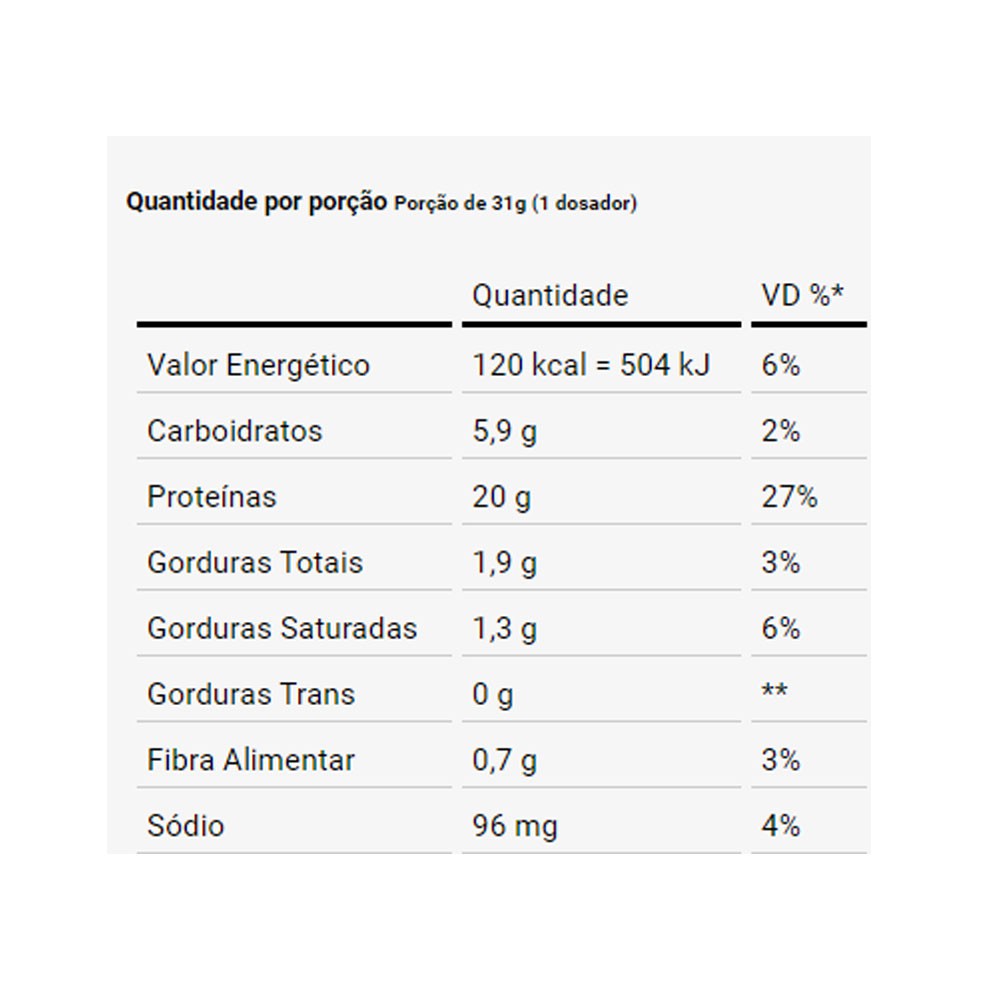Select the 'Porção de 31g (1 dosador)' text
The height and width of the screenshot is (1000, 1000).
coord(515,204)
